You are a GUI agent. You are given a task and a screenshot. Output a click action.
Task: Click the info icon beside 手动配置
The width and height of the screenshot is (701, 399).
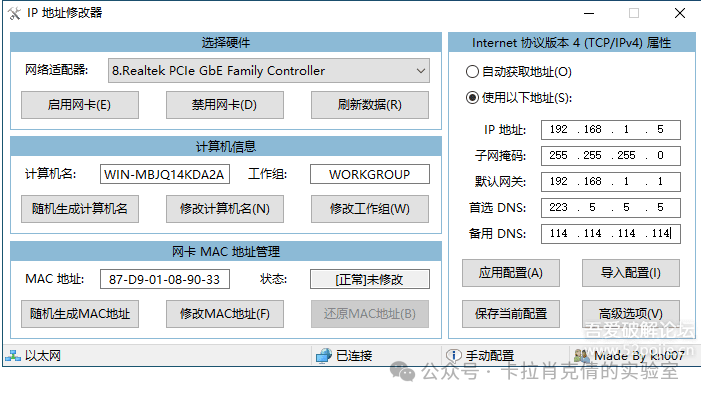coord(454,356)
